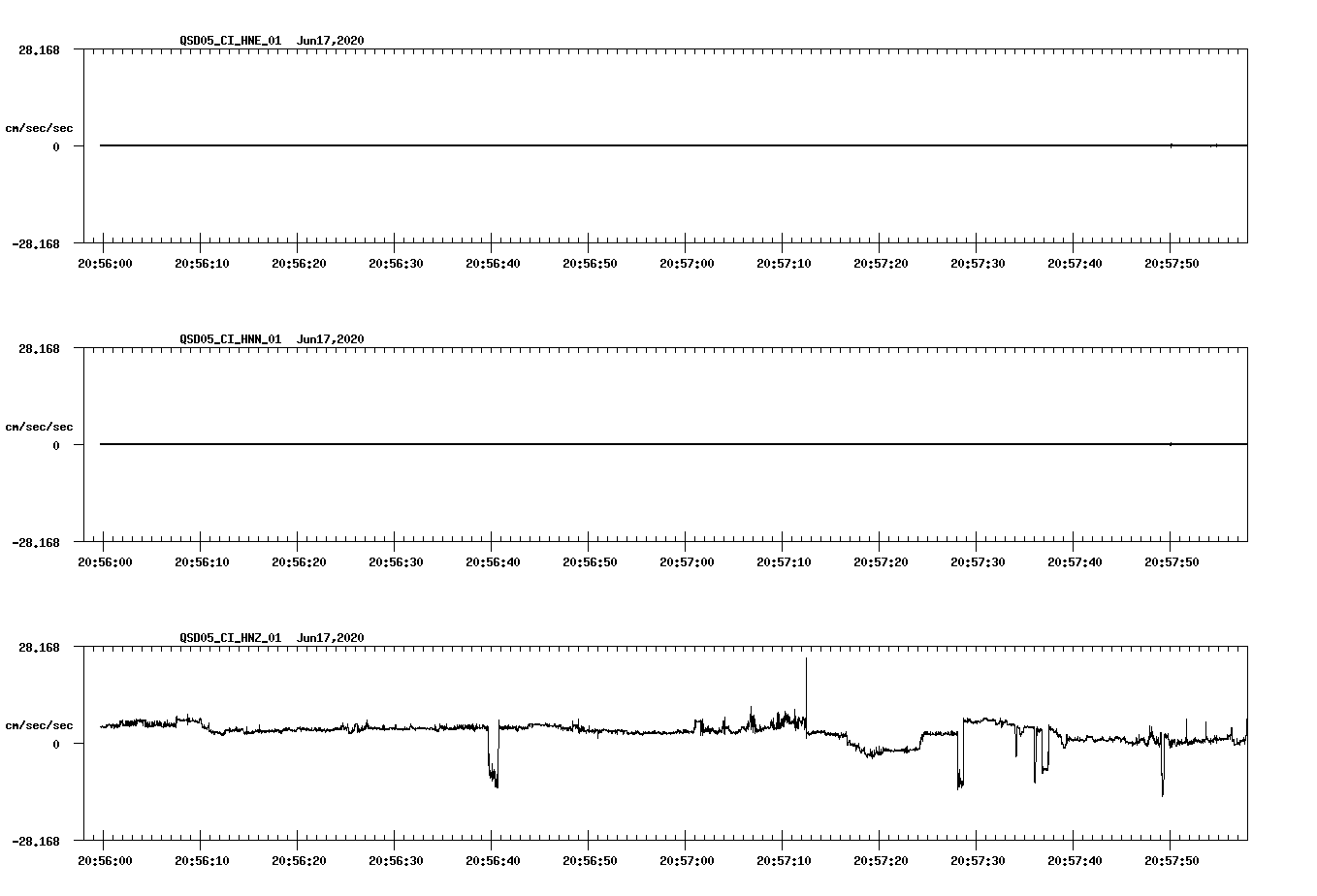This screenshot has width=1317, height=896.
Task: Click the 28.168 top label of HNE chart
Action: click(x=39, y=49)
